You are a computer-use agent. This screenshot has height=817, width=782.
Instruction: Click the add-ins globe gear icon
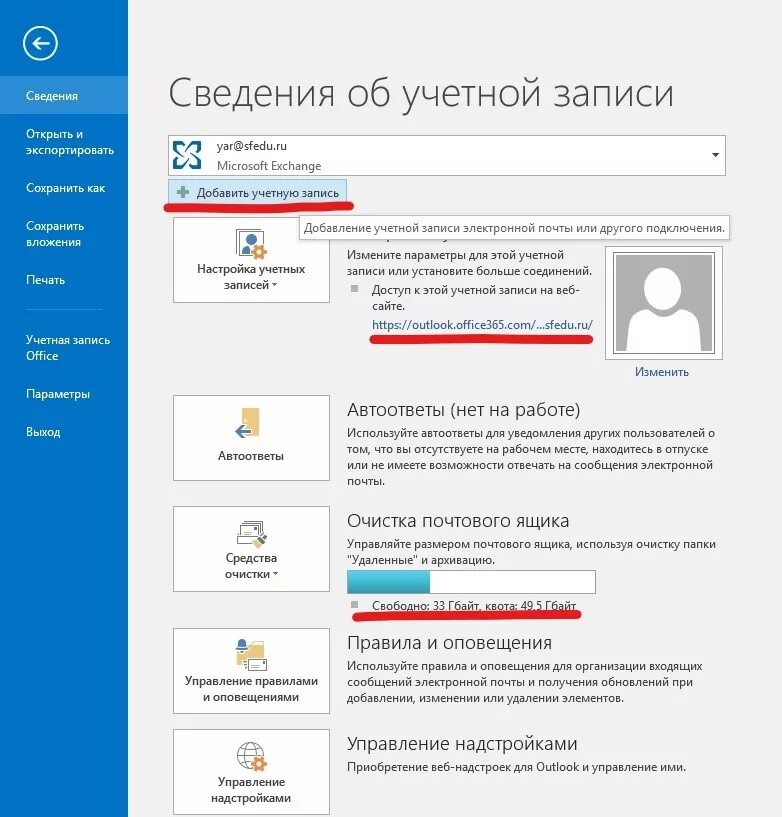pos(252,757)
